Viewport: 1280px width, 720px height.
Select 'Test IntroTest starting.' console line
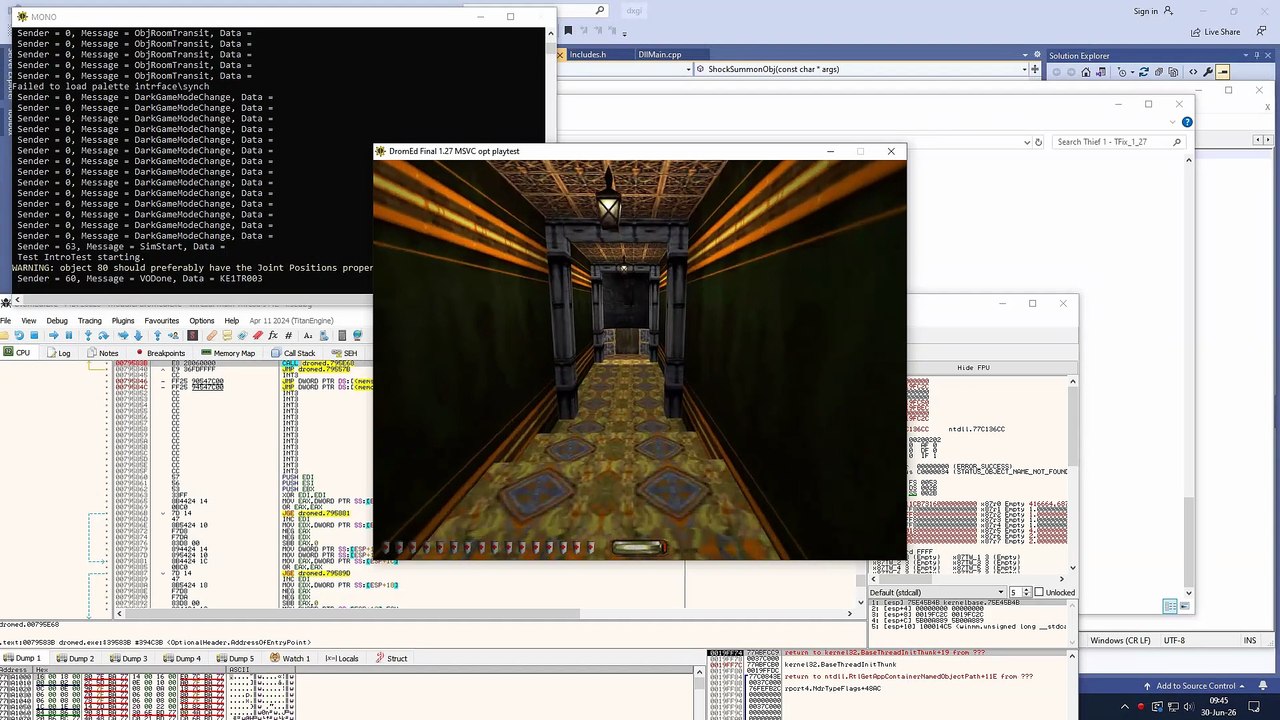[x=81, y=257]
